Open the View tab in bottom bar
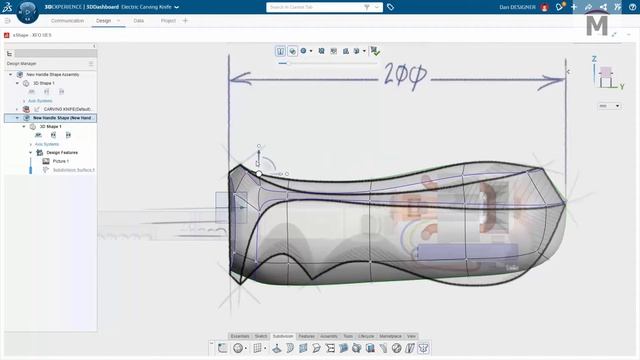The image size is (640, 360). coord(411,336)
